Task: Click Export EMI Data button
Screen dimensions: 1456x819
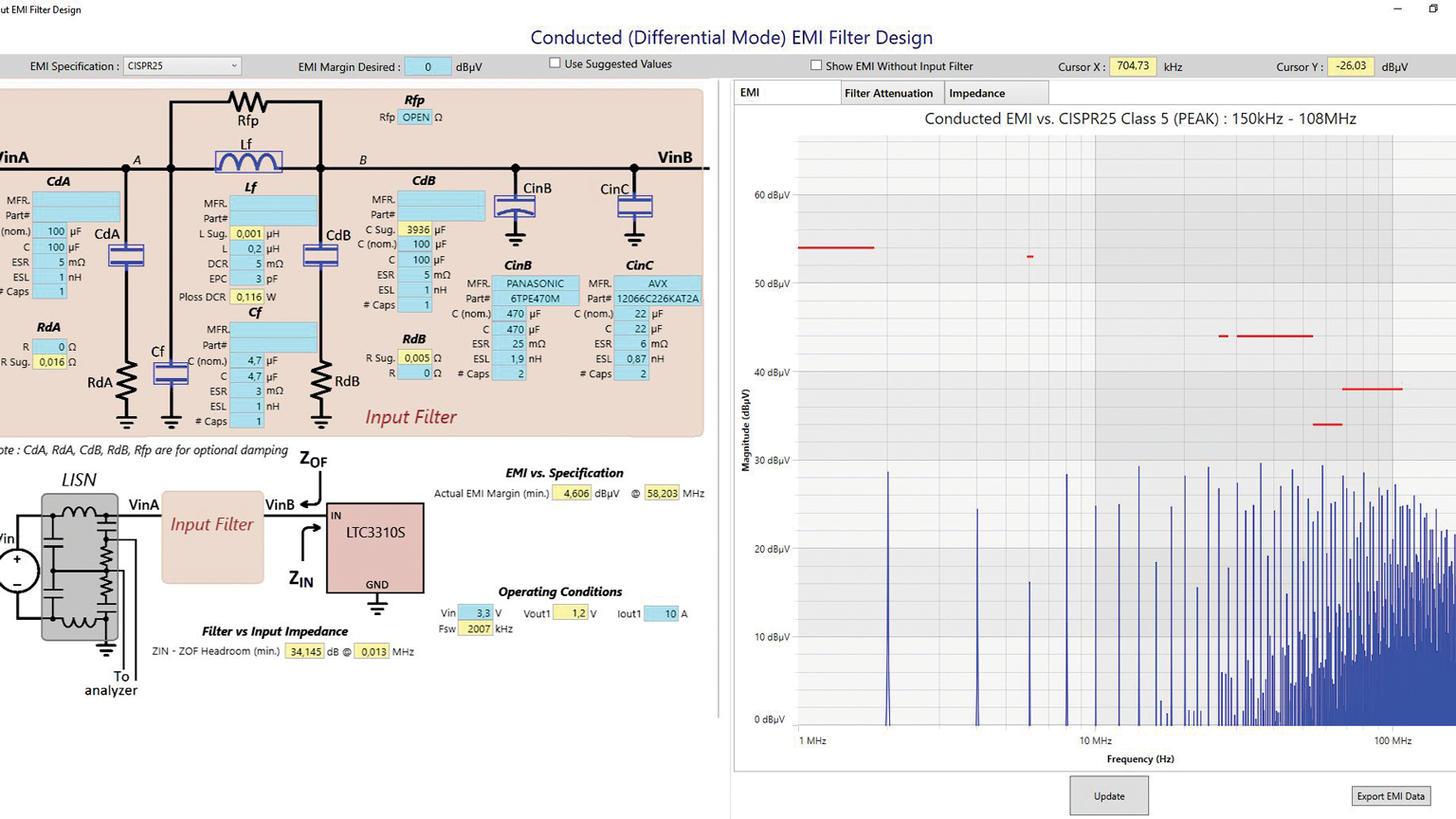Action: coord(1390,796)
